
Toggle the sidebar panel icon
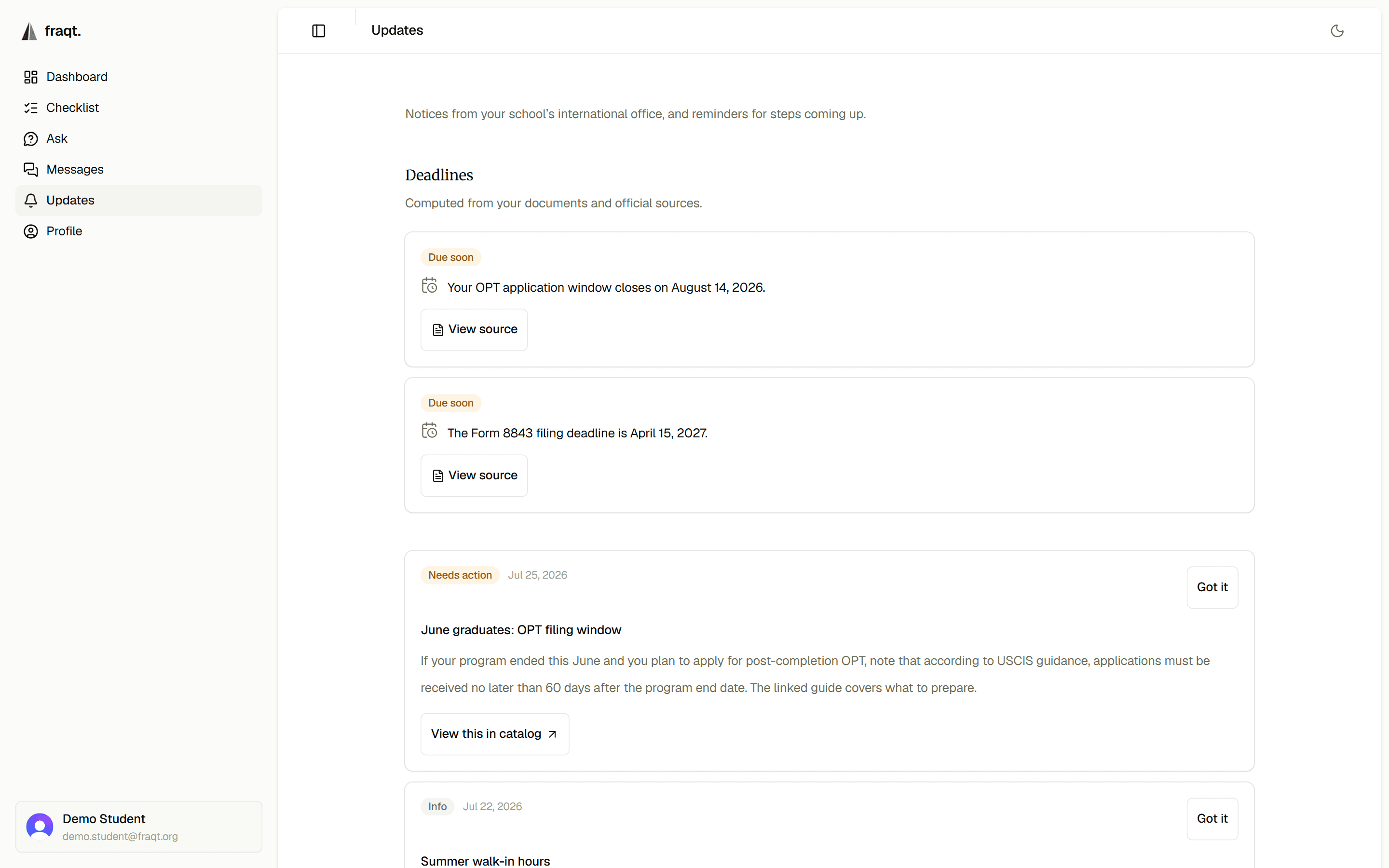point(318,31)
